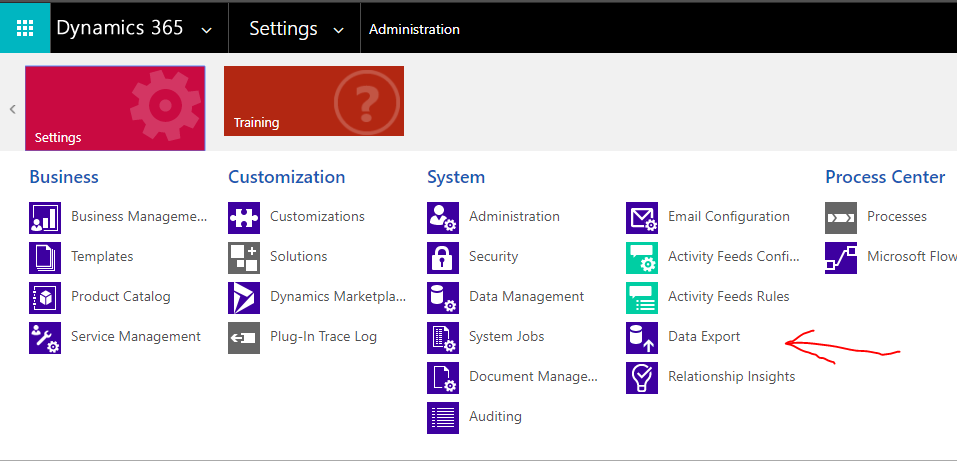Open the Data Management link
Image resolution: width=957 pixels, height=461 pixels.
tap(527, 297)
